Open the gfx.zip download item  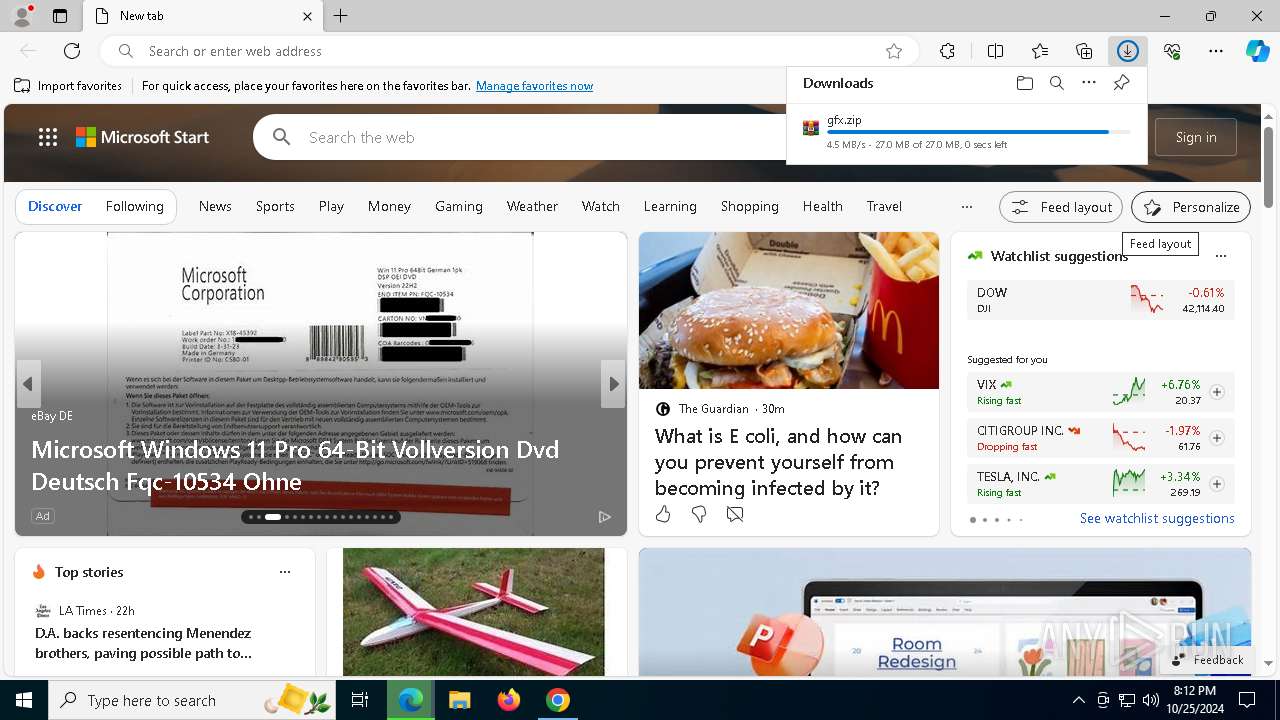(966, 132)
